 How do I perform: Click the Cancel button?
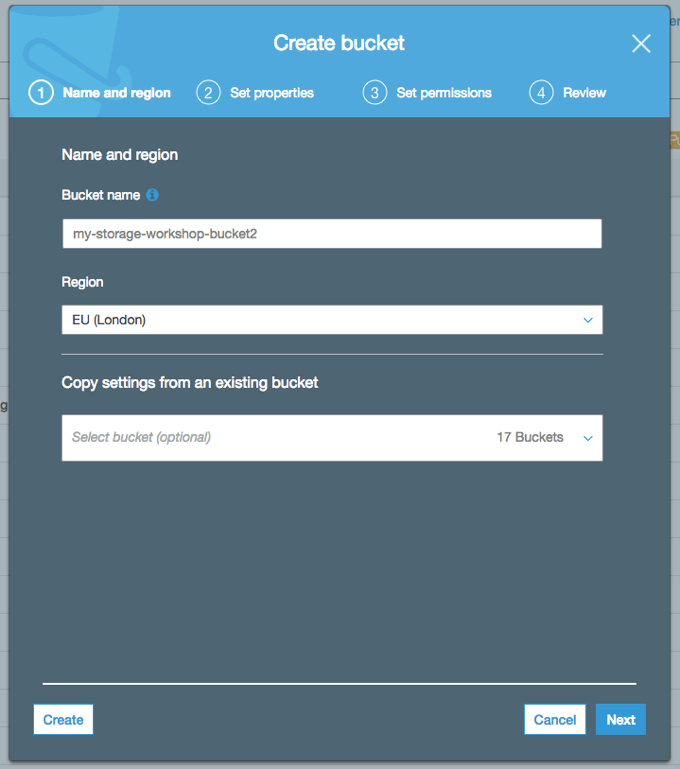tap(554, 719)
